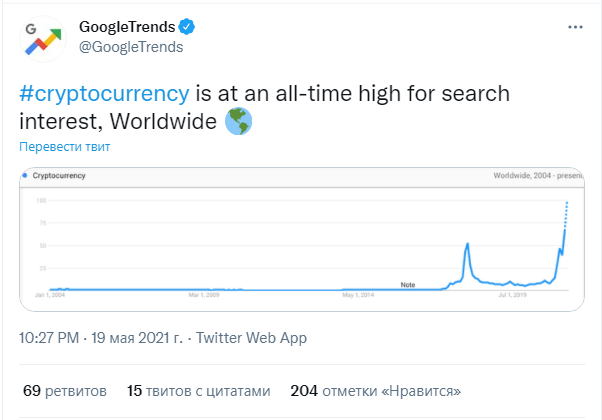Click the Jul 1, 2019 axis label

click(513, 295)
